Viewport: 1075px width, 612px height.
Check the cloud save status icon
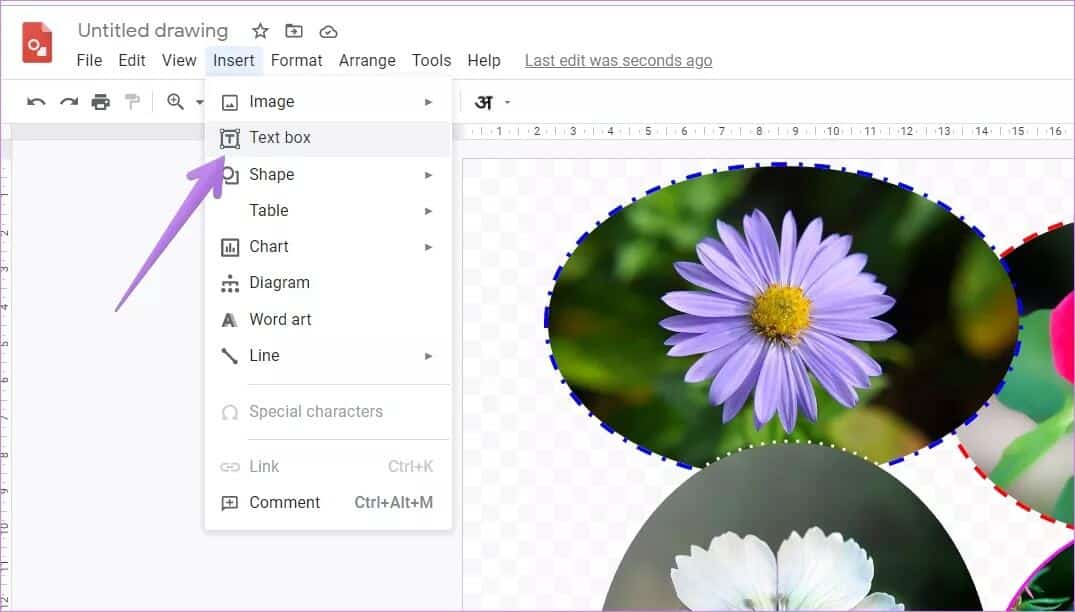click(x=328, y=32)
